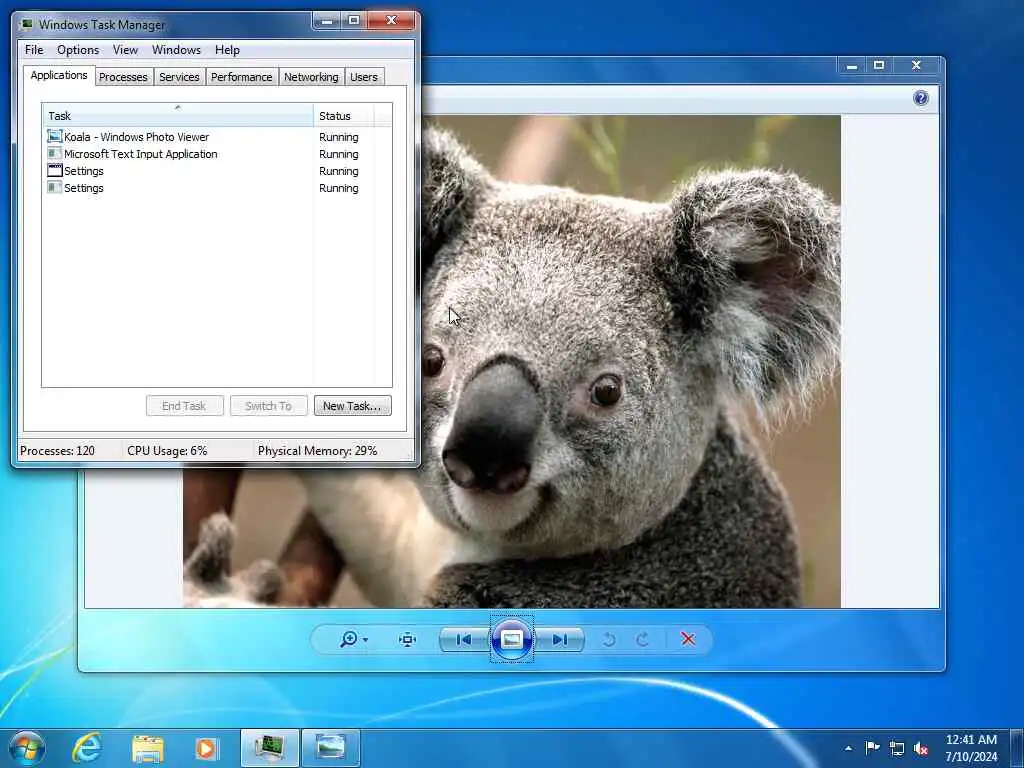
Task: Click the Koala photo in Photo Viewer
Action: tap(630, 361)
